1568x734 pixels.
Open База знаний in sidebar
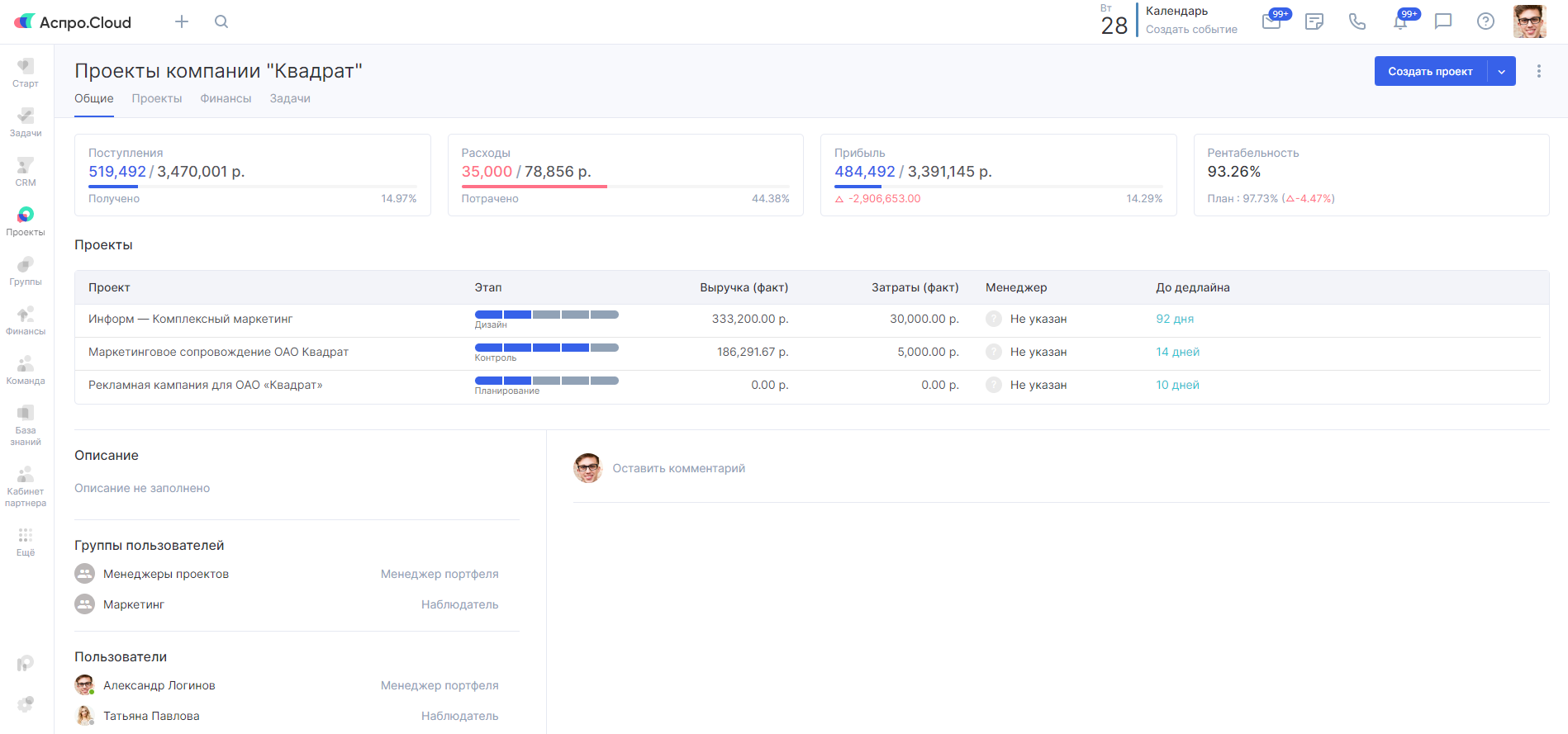[x=26, y=424]
